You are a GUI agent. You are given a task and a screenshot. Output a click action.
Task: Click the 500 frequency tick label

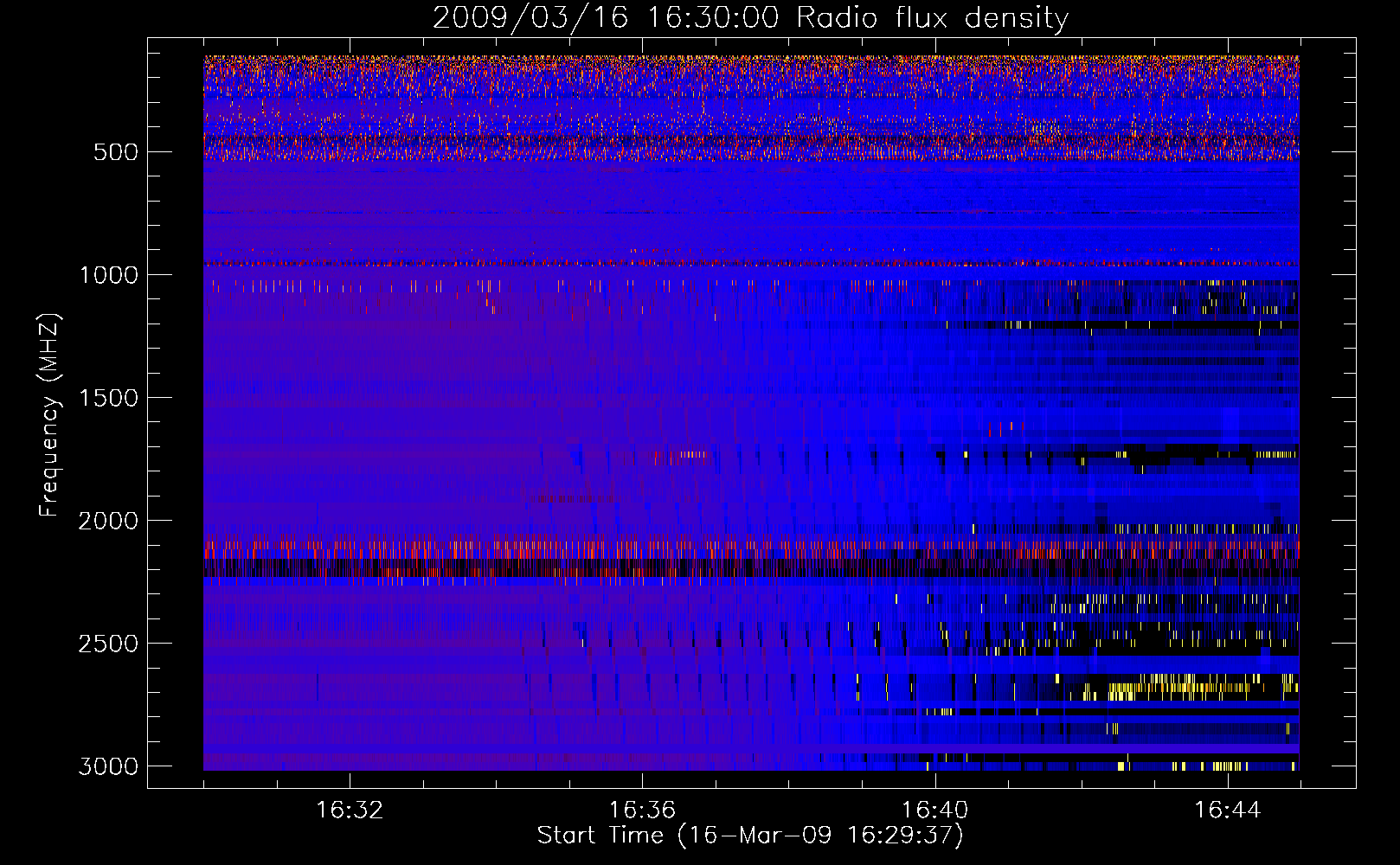[x=116, y=152]
